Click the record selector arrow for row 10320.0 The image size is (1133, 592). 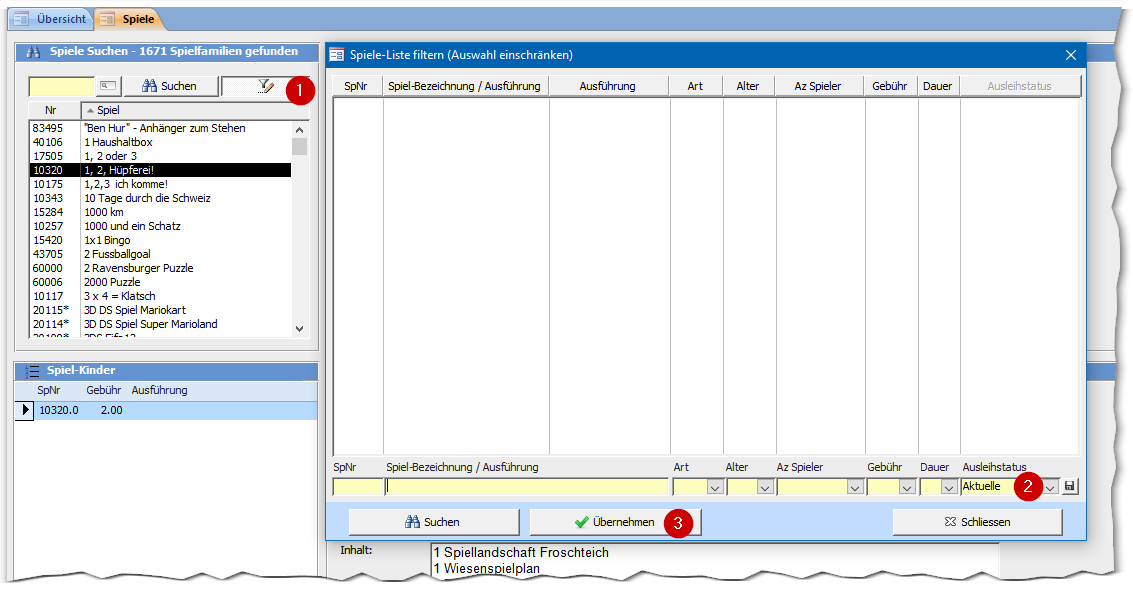tap(25, 411)
